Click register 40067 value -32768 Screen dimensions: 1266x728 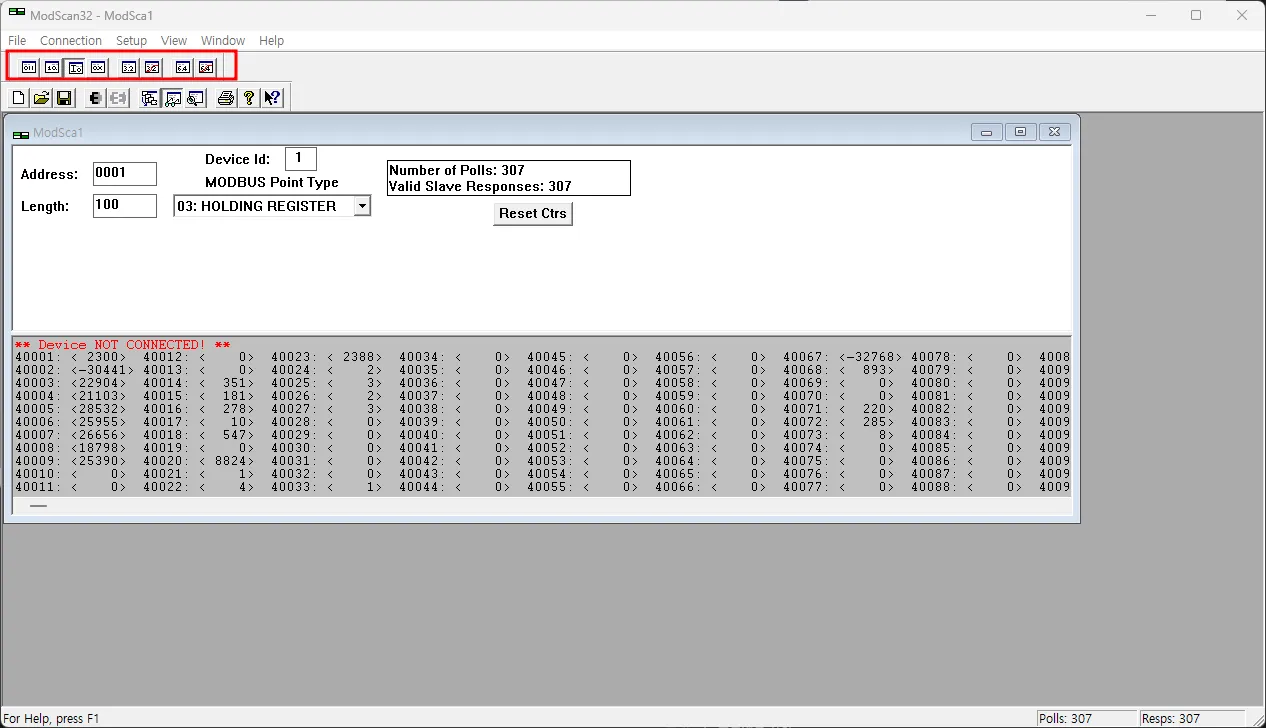(x=871, y=357)
